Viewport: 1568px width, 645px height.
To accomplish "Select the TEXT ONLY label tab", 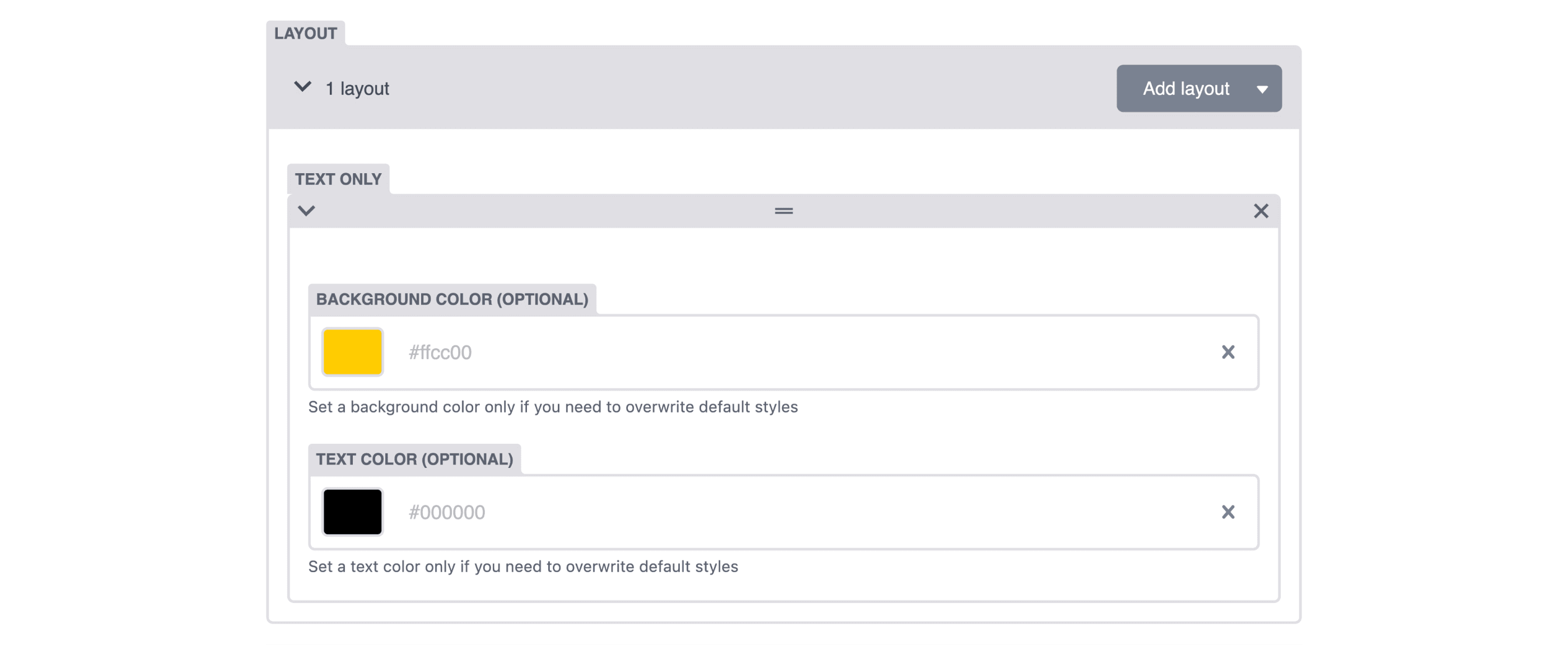I will 338,179.
